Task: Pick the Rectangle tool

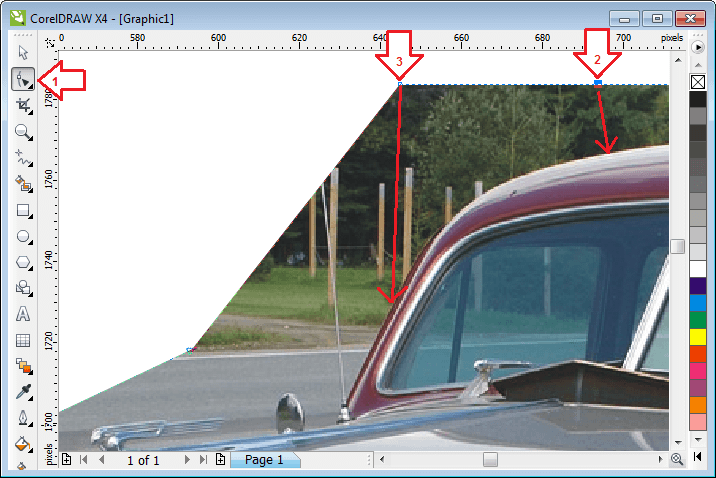Action: pos(23,210)
